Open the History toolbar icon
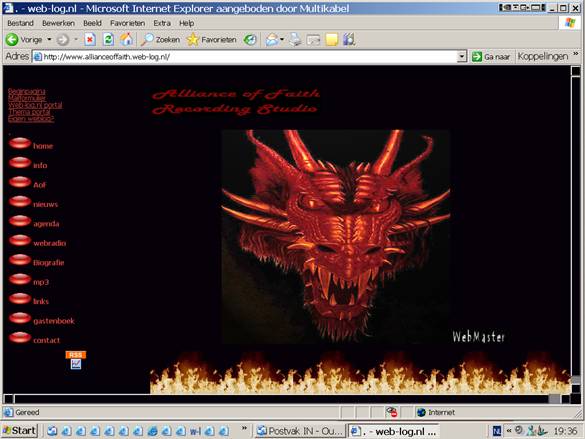 [x=250, y=40]
